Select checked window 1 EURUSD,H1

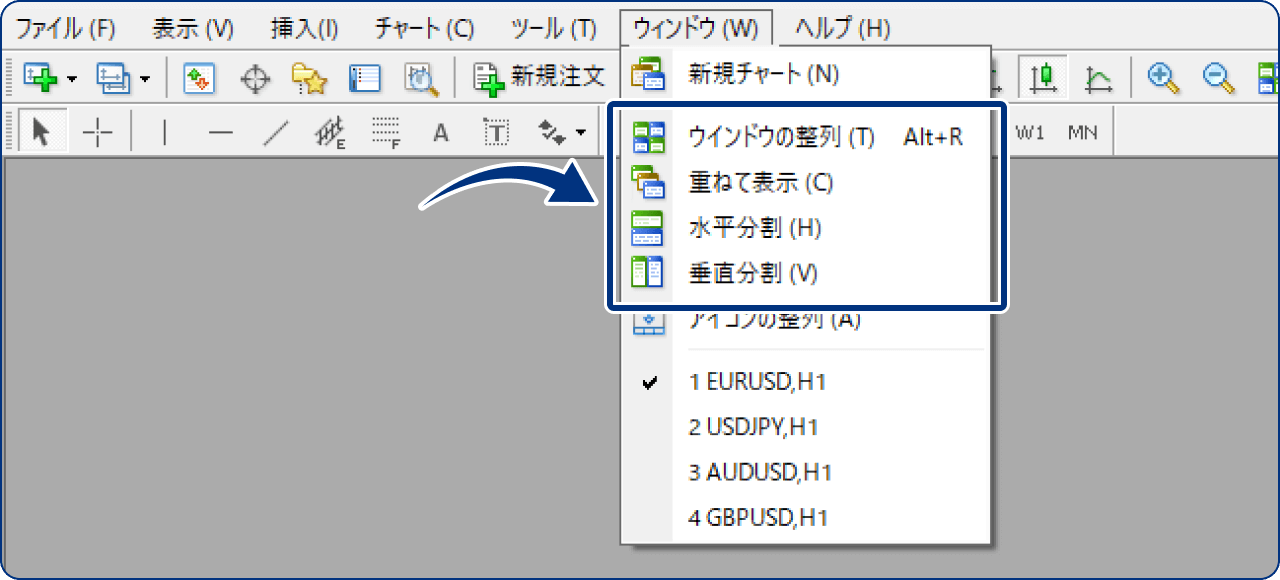click(x=806, y=381)
